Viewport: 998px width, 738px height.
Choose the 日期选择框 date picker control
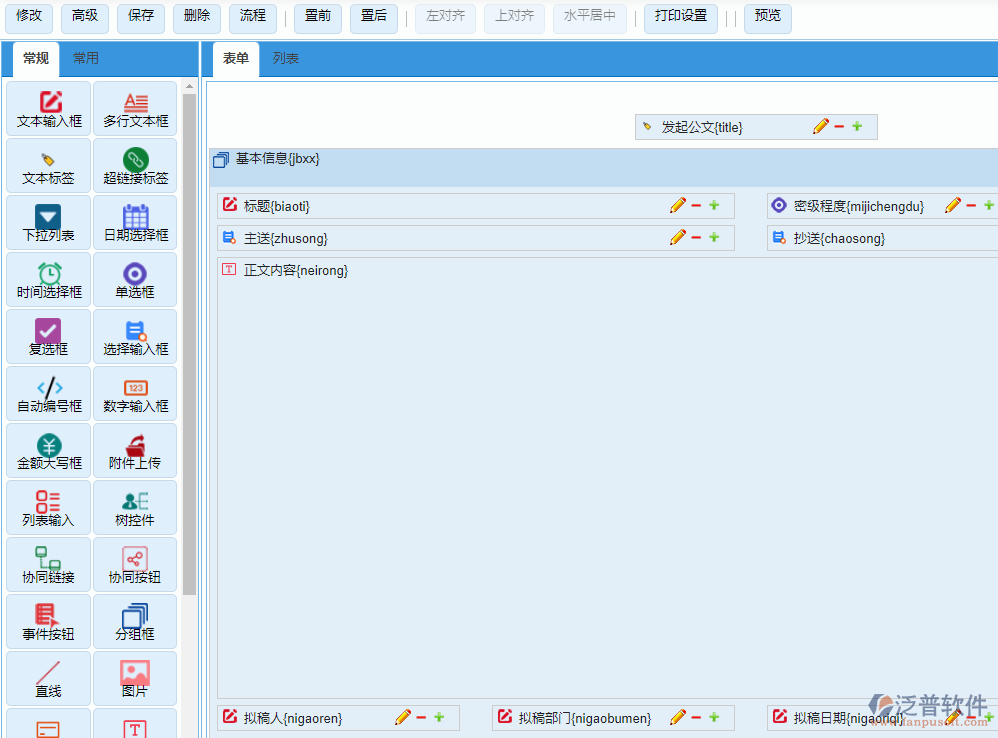point(135,223)
